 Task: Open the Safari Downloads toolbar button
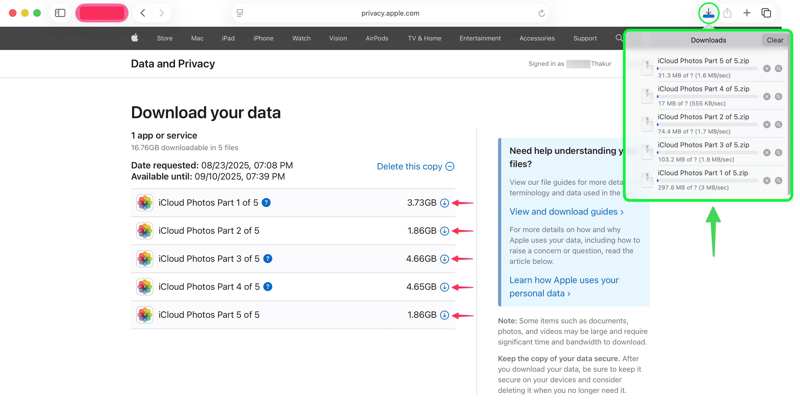click(x=708, y=13)
